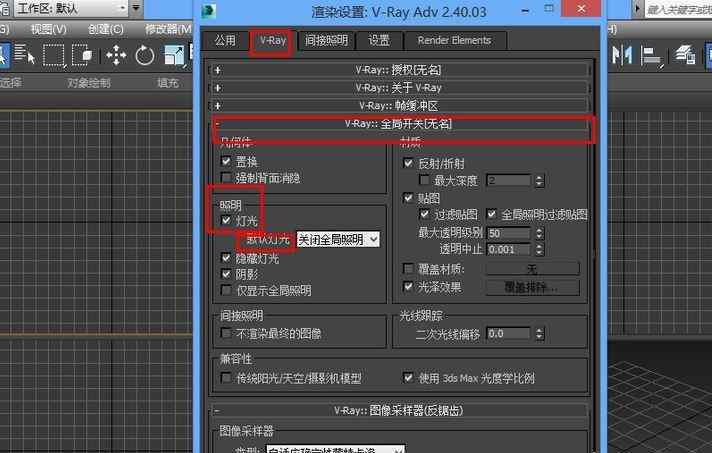Switch to the 设置 tab
This screenshot has height=453, width=712.
(x=379, y=40)
